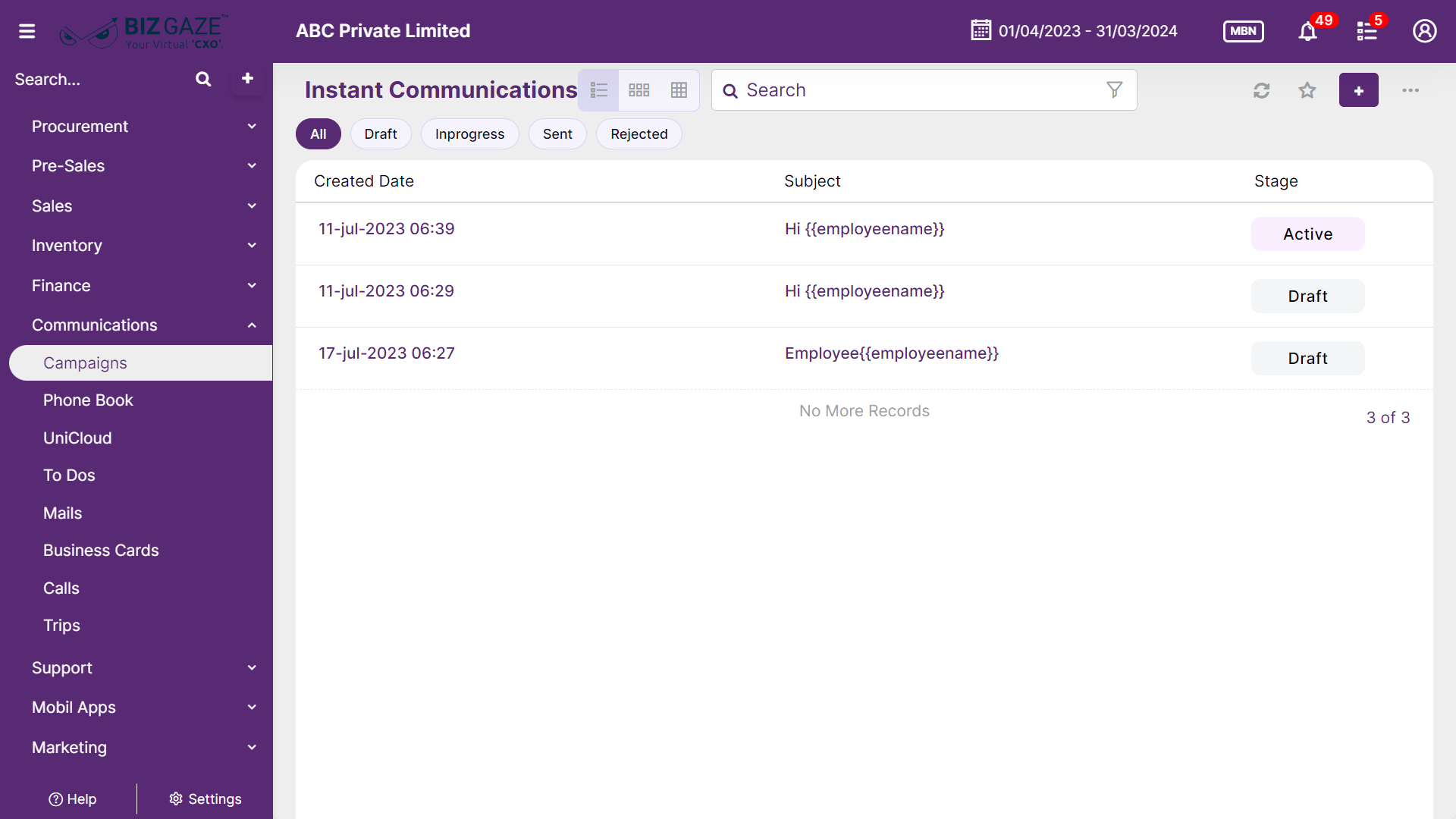Open Trips in sidebar

point(61,625)
